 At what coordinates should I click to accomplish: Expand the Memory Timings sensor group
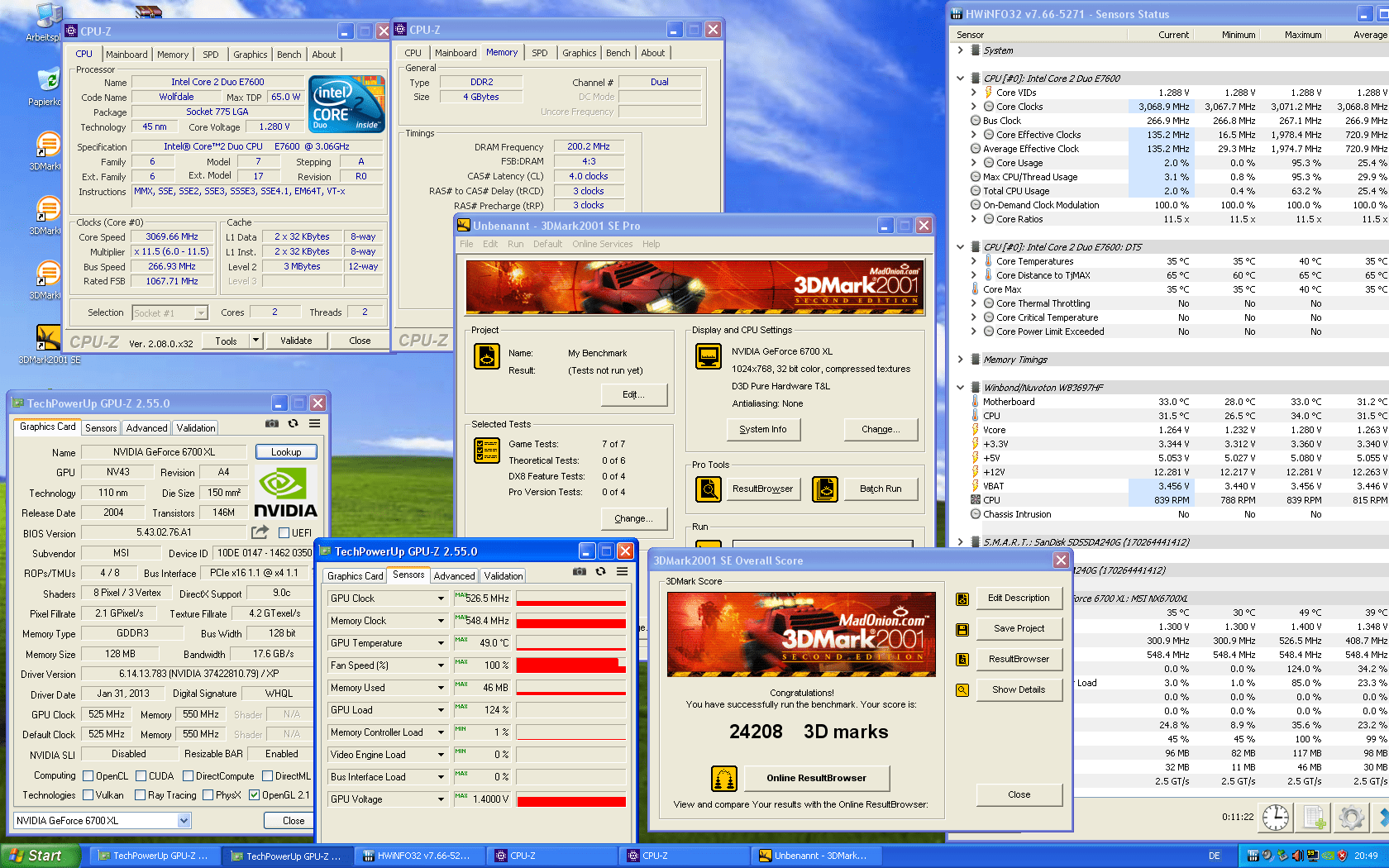click(x=960, y=360)
